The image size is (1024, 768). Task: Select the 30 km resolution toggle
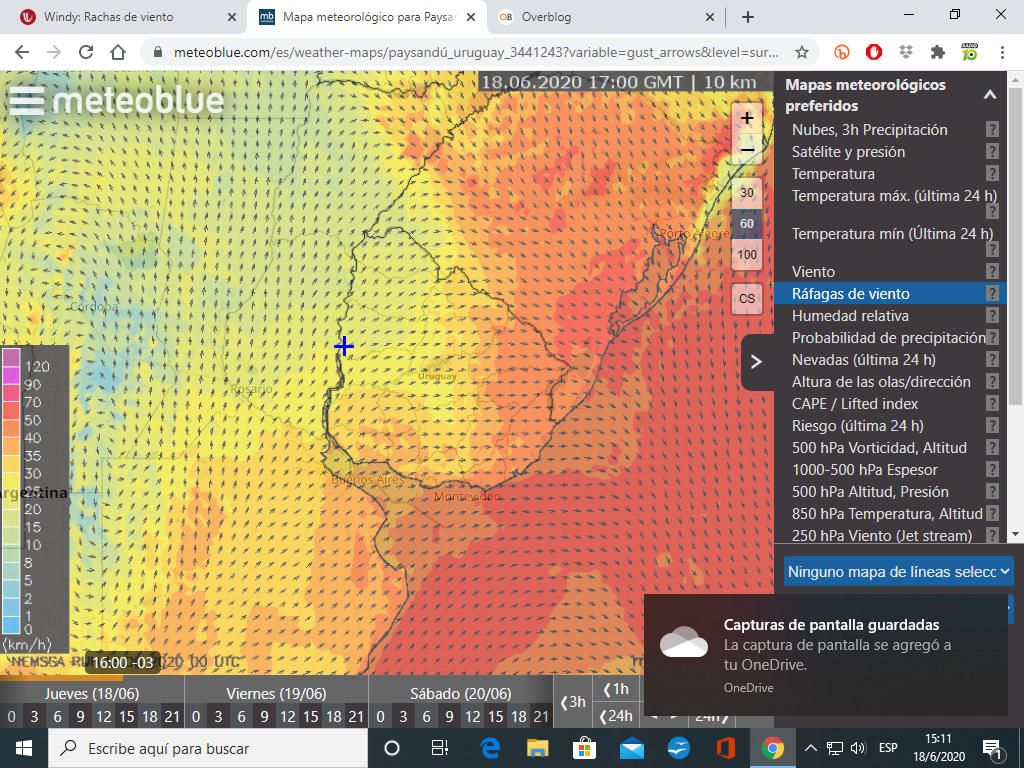tap(747, 194)
